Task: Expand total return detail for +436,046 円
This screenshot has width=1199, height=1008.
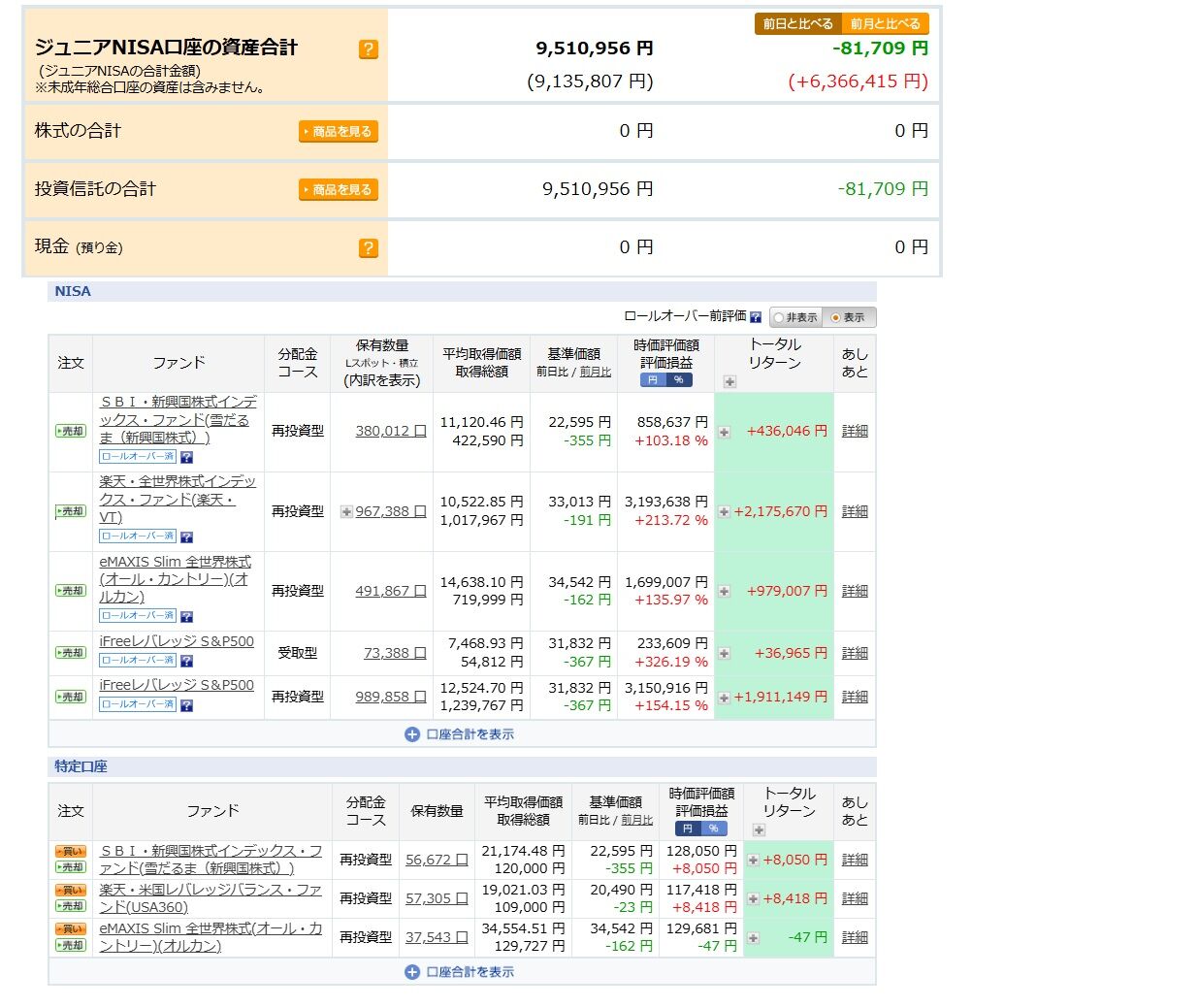Action: 724,432
